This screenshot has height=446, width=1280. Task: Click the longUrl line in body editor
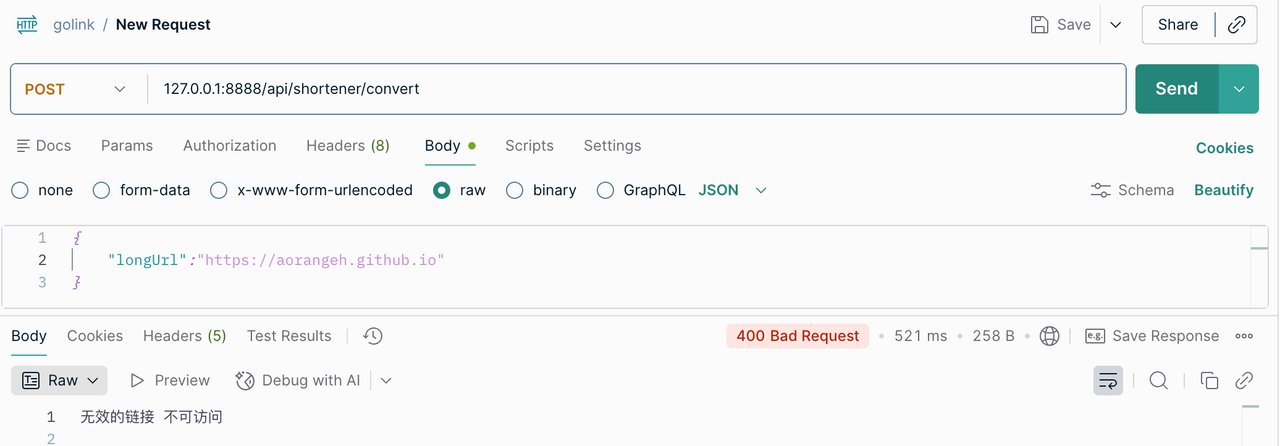[x=275, y=260]
